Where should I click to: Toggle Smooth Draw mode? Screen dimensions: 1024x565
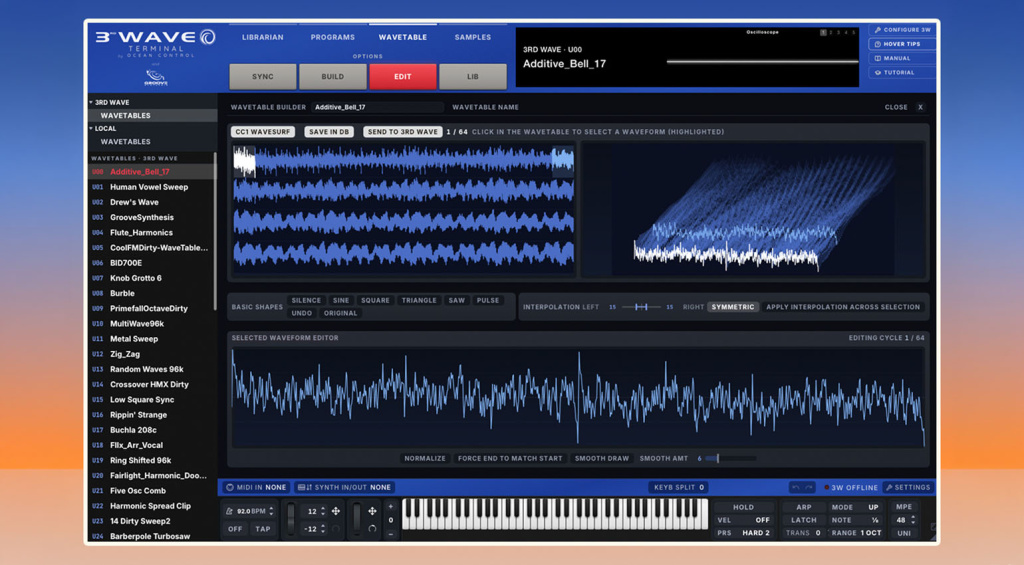601,459
